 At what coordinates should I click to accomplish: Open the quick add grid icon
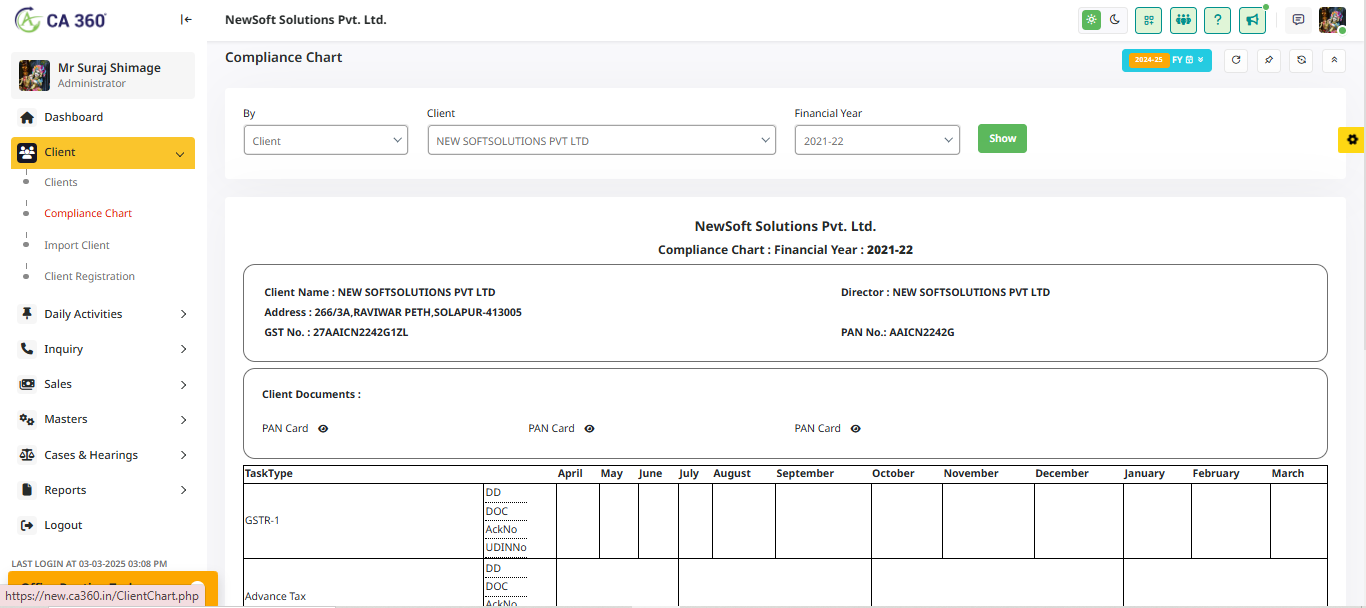pyautogui.click(x=1148, y=20)
